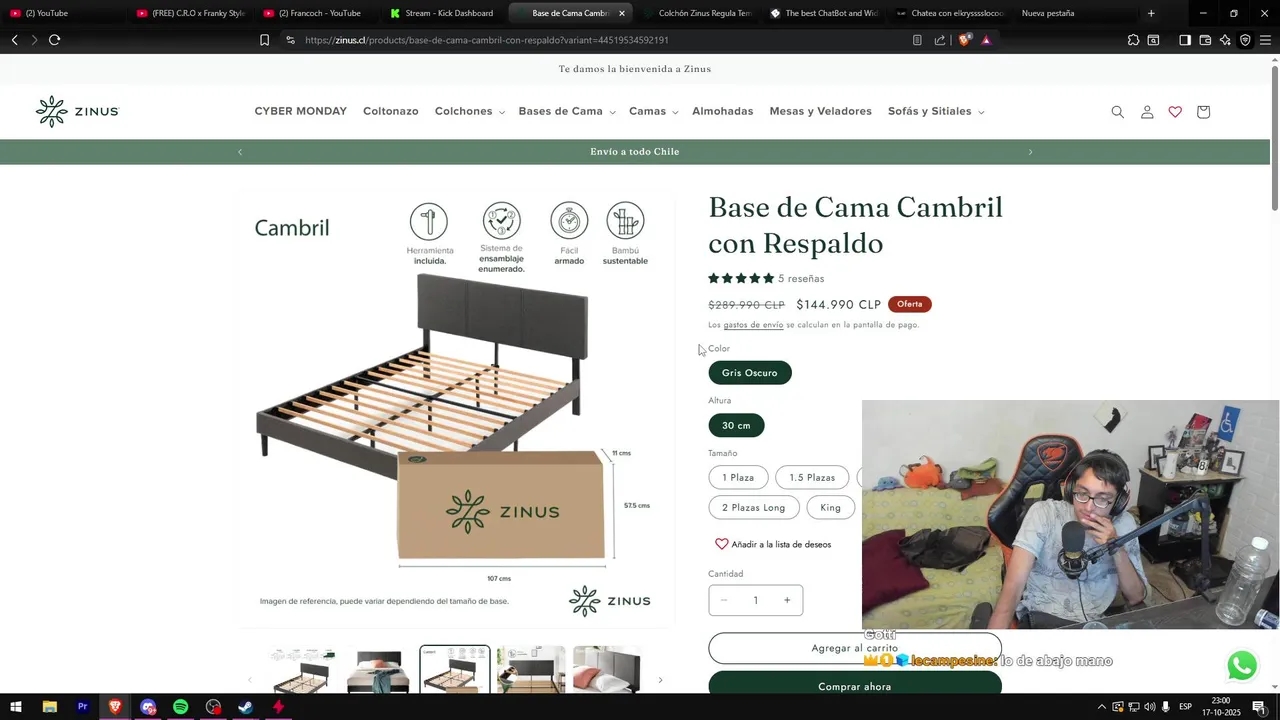
Task: Open WhatsApp chat bubble
Action: 1242,665
